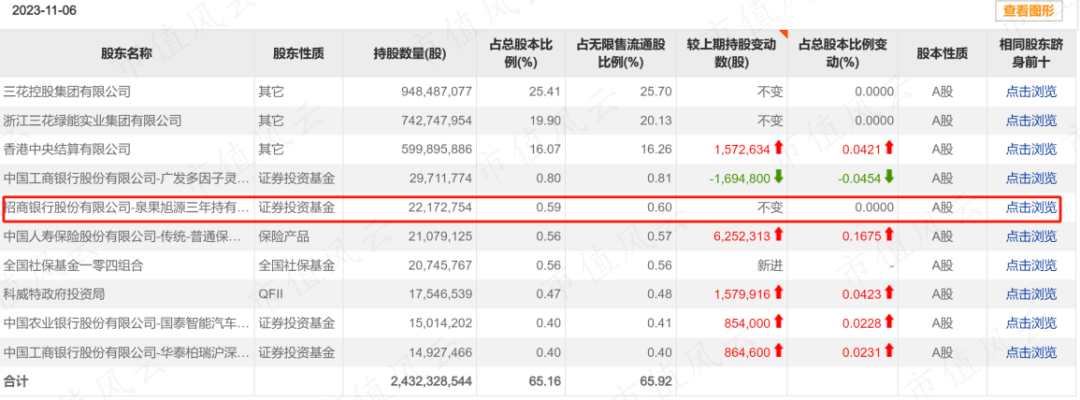Click the green down arrow beside -1,694,800
The width and height of the screenshot is (1080, 400).
tap(779, 178)
